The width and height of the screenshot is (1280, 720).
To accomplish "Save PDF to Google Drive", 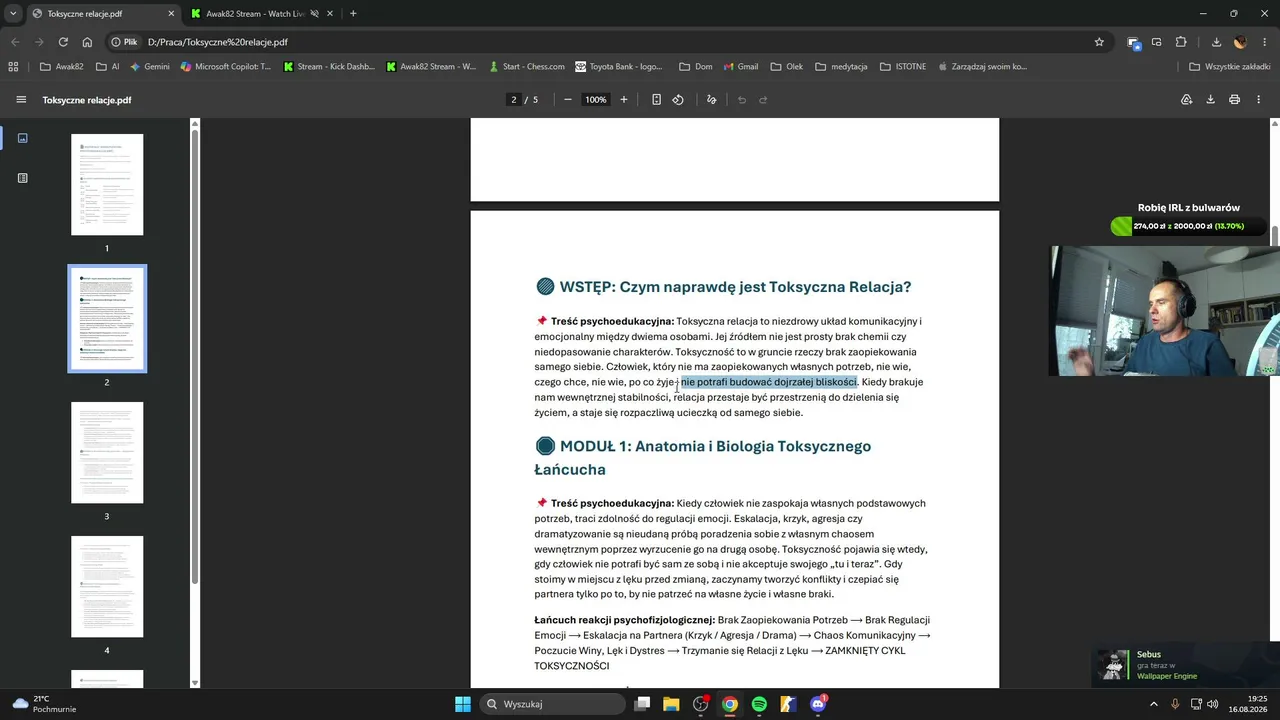I will click(x=1187, y=100).
